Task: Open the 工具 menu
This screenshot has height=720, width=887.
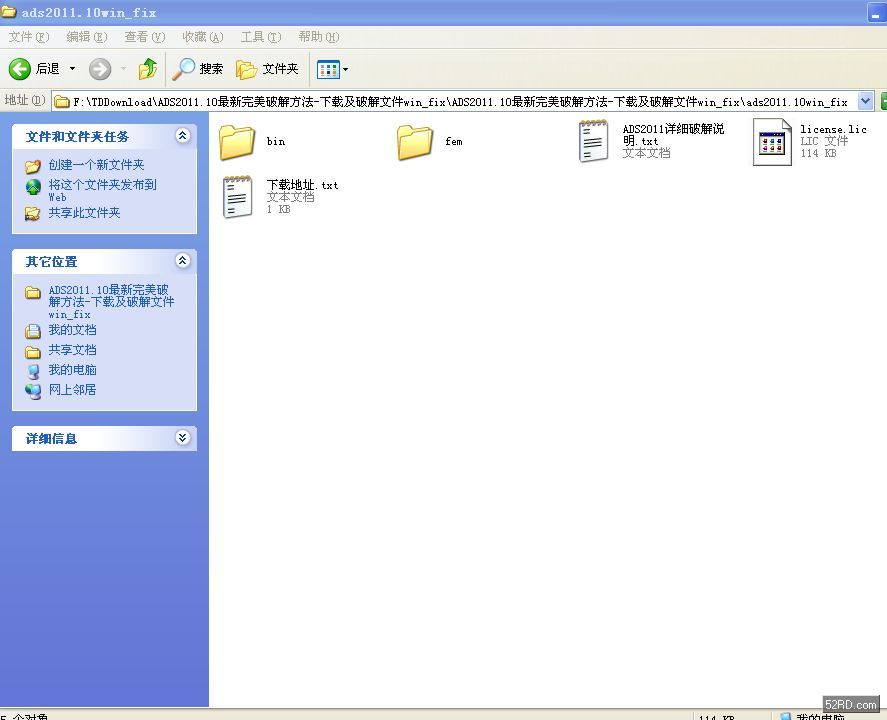Action: 260,37
